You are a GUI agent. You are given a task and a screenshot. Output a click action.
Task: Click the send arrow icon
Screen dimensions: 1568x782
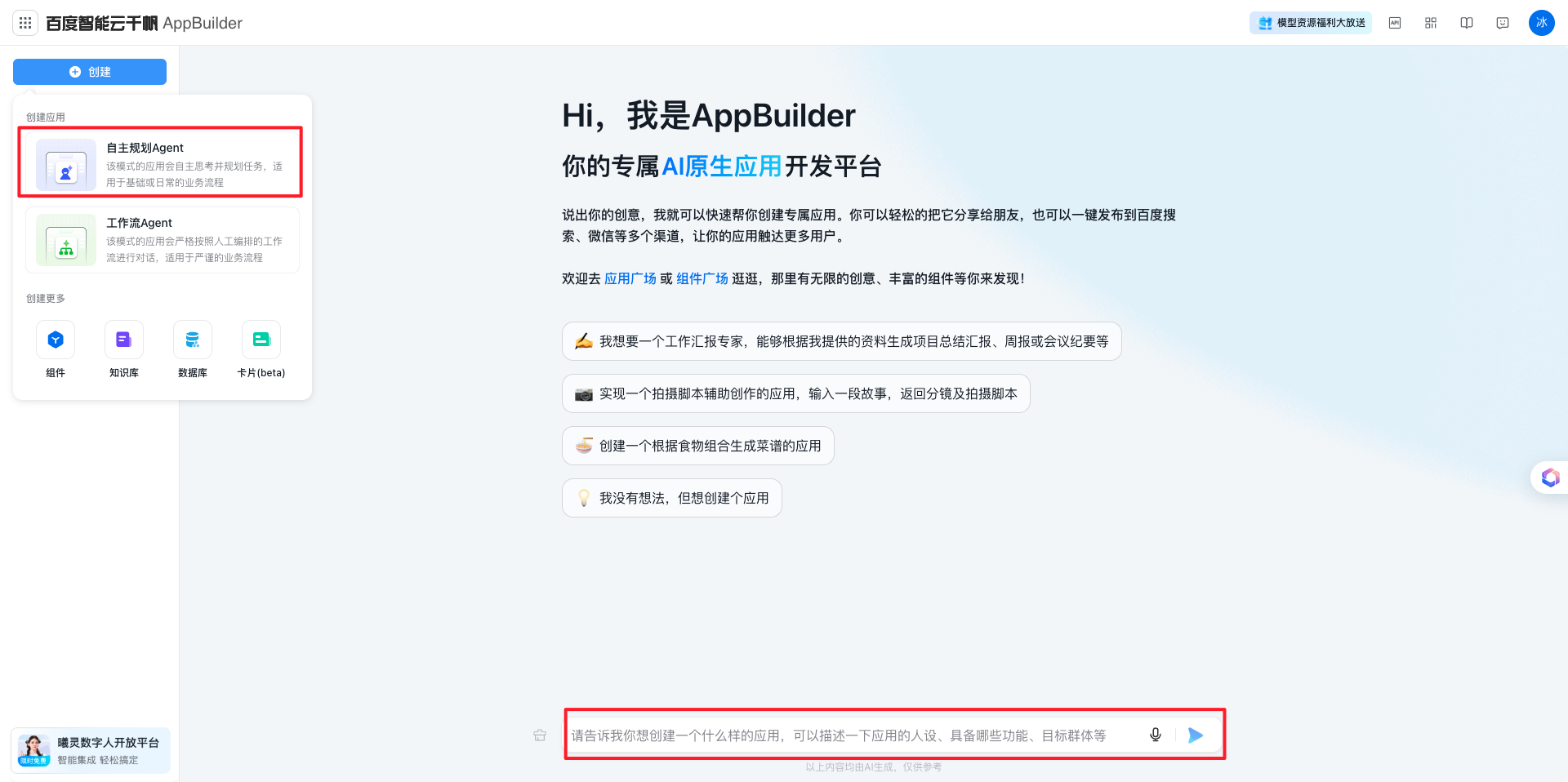[x=1196, y=735]
